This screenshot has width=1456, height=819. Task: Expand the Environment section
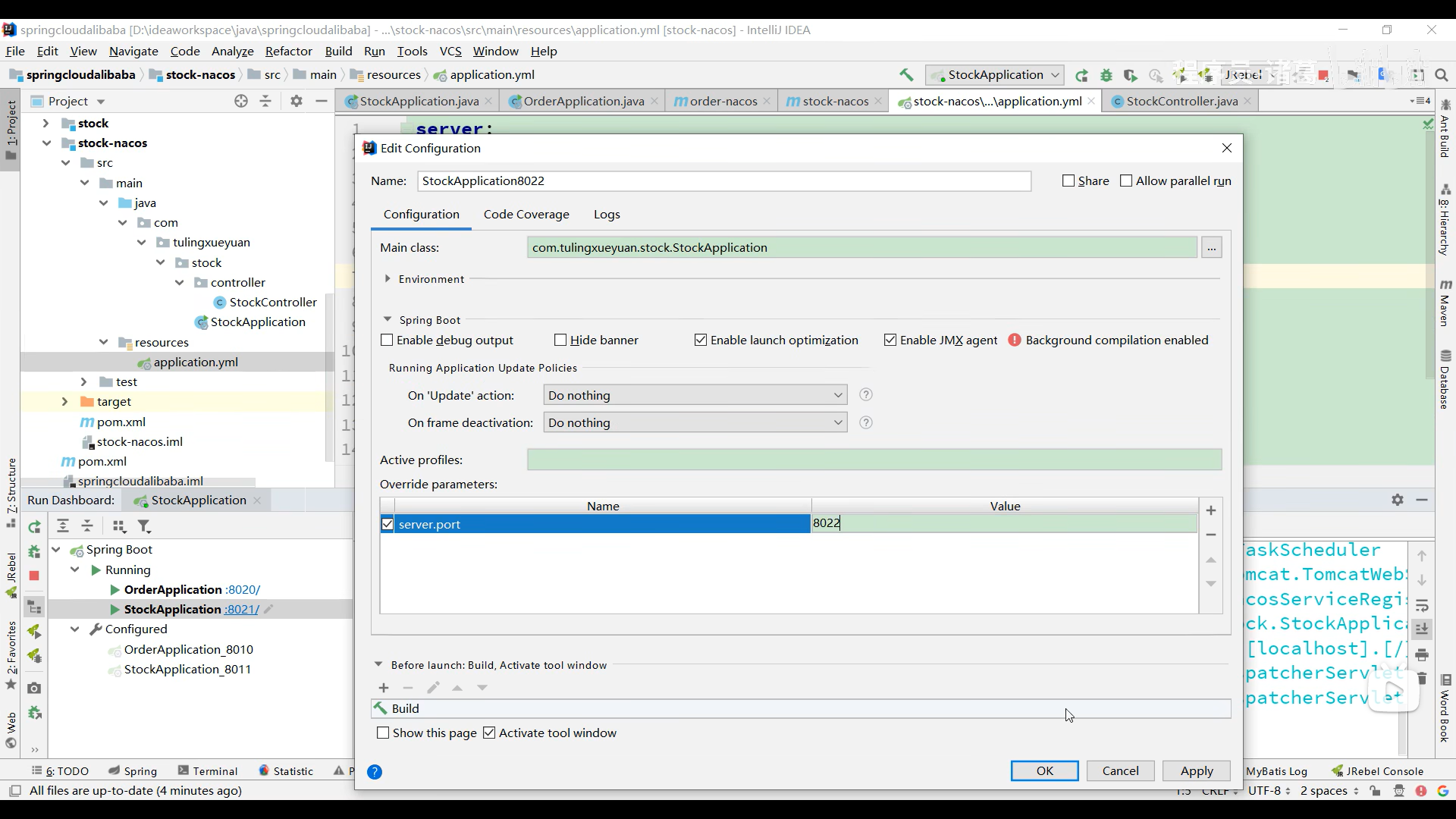[x=388, y=279]
